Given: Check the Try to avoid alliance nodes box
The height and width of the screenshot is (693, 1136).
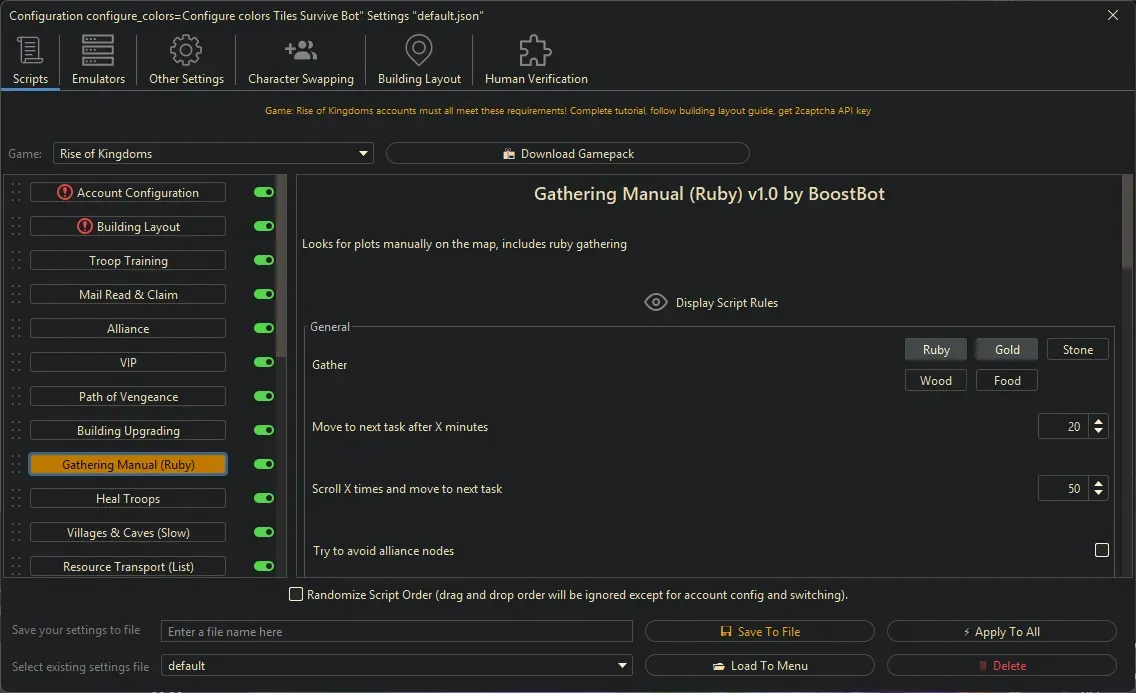Looking at the screenshot, I should [x=1102, y=550].
